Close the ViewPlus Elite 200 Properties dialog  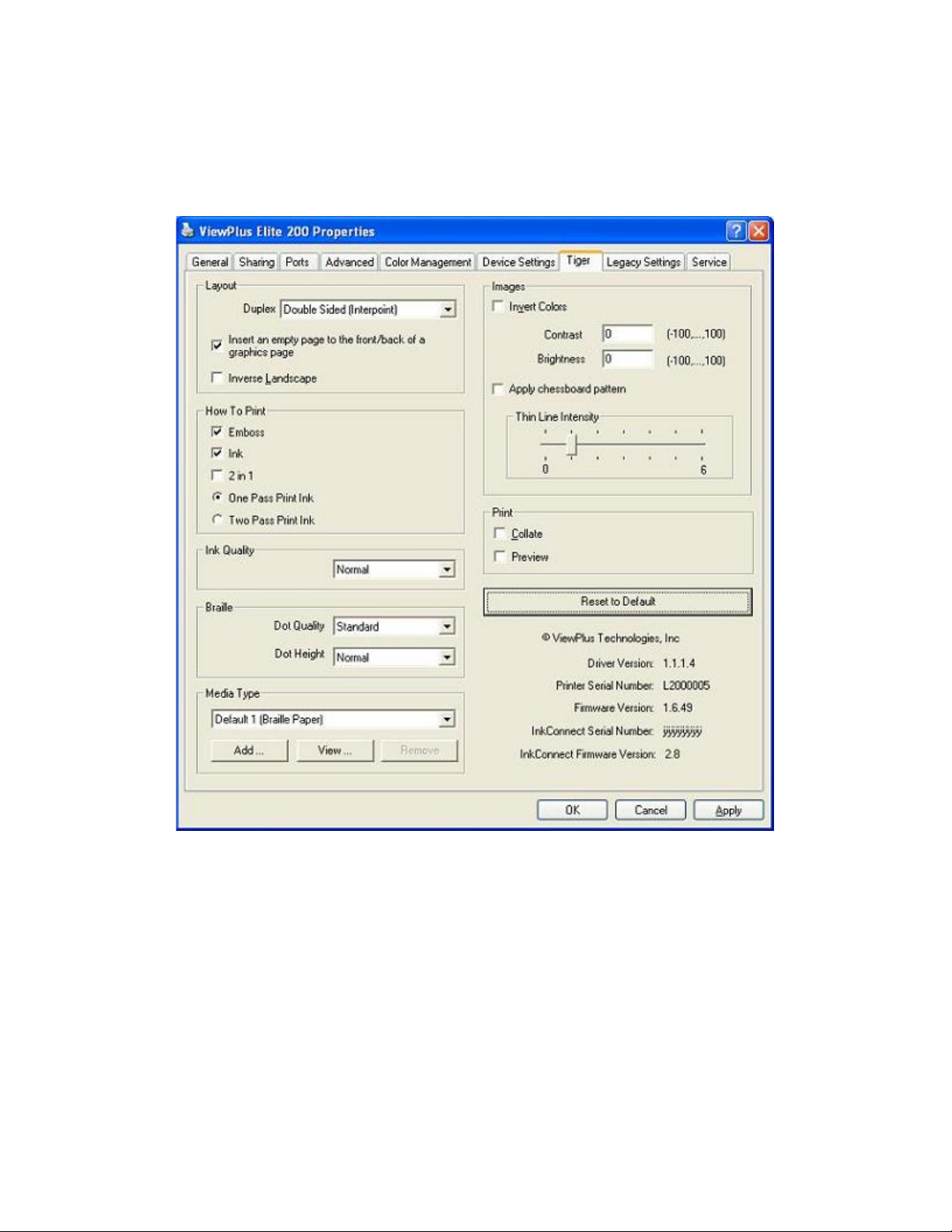pos(758,230)
